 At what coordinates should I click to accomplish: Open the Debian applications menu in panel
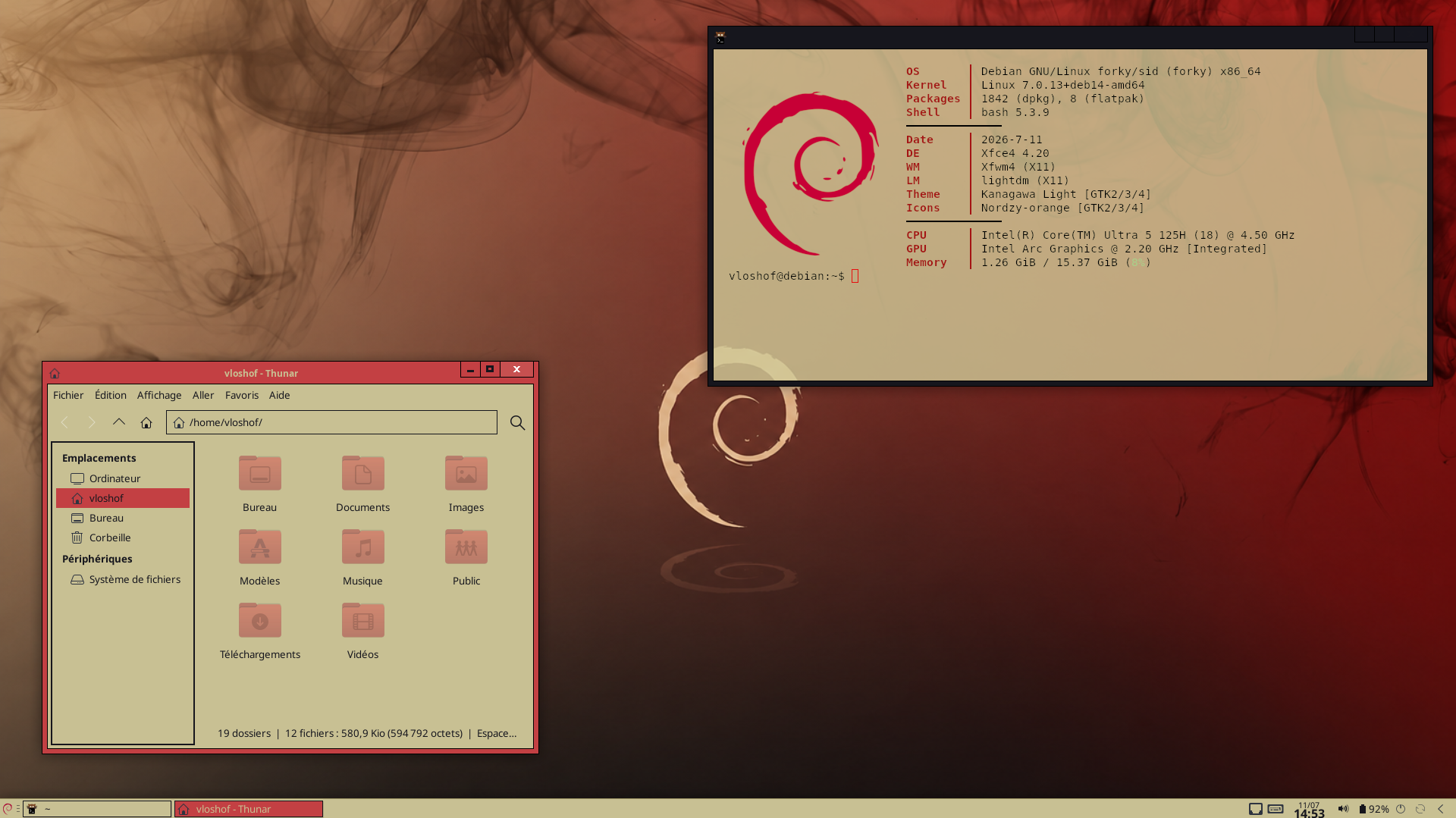click(8, 809)
